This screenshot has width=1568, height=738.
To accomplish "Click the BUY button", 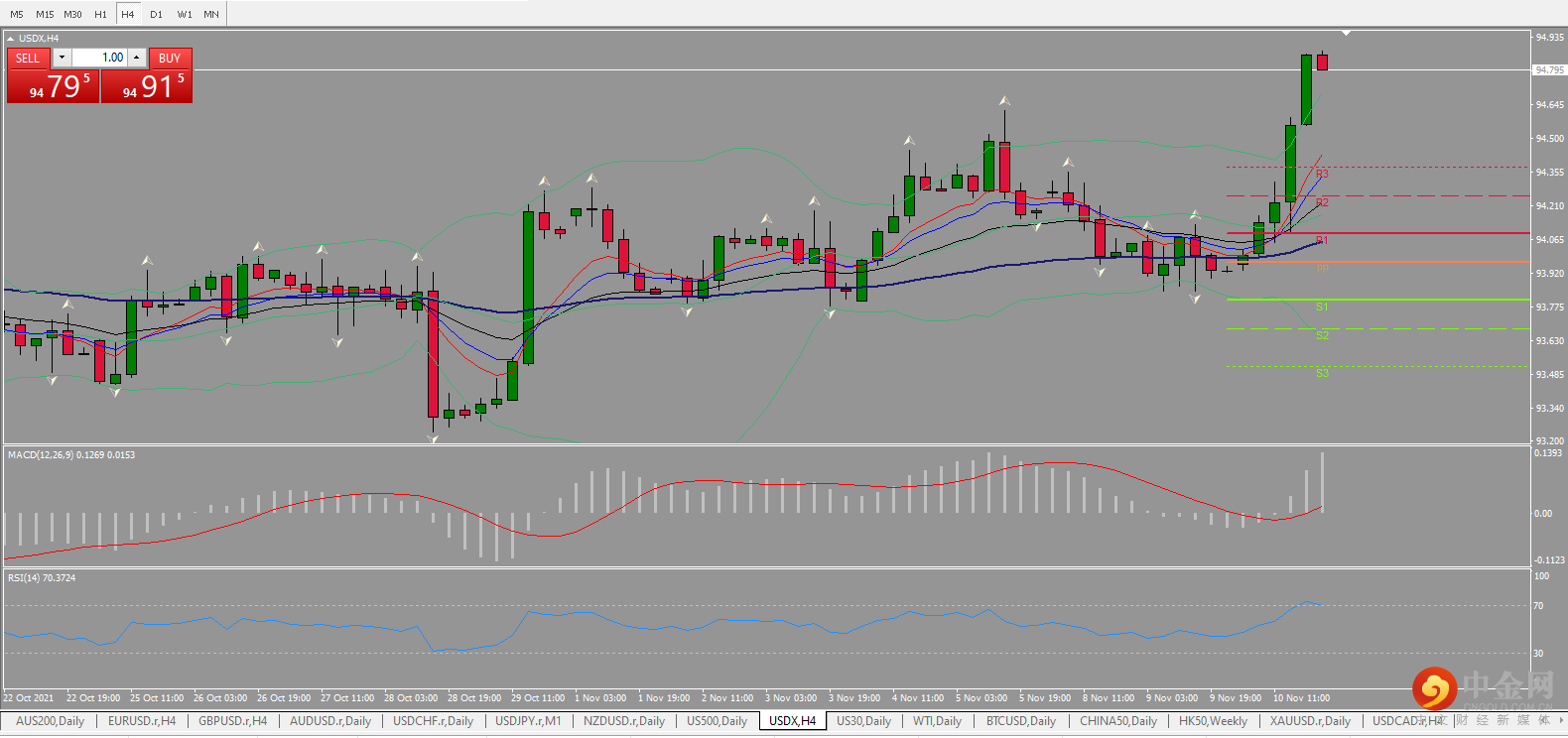I will (x=170, y=58).
